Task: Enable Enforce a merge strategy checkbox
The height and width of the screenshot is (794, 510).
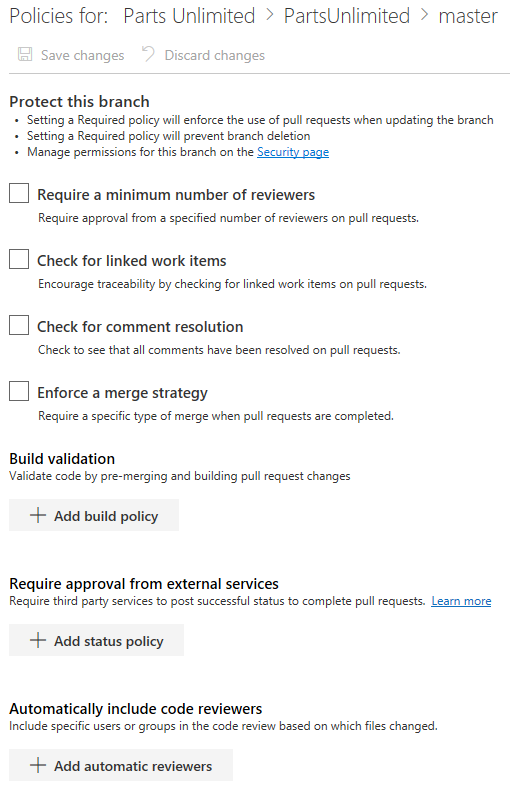Action: (x=19, y=391)
